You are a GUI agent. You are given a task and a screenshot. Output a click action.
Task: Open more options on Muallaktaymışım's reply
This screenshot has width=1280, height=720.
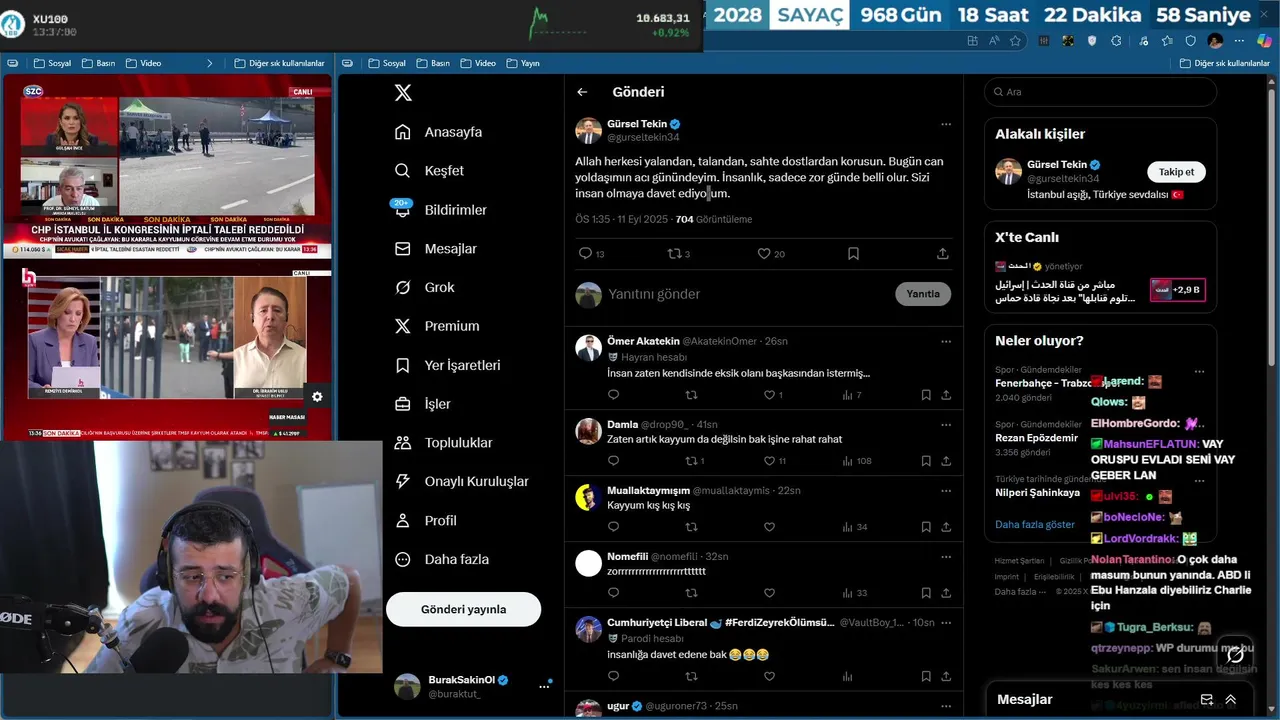[x=946, y=490]
